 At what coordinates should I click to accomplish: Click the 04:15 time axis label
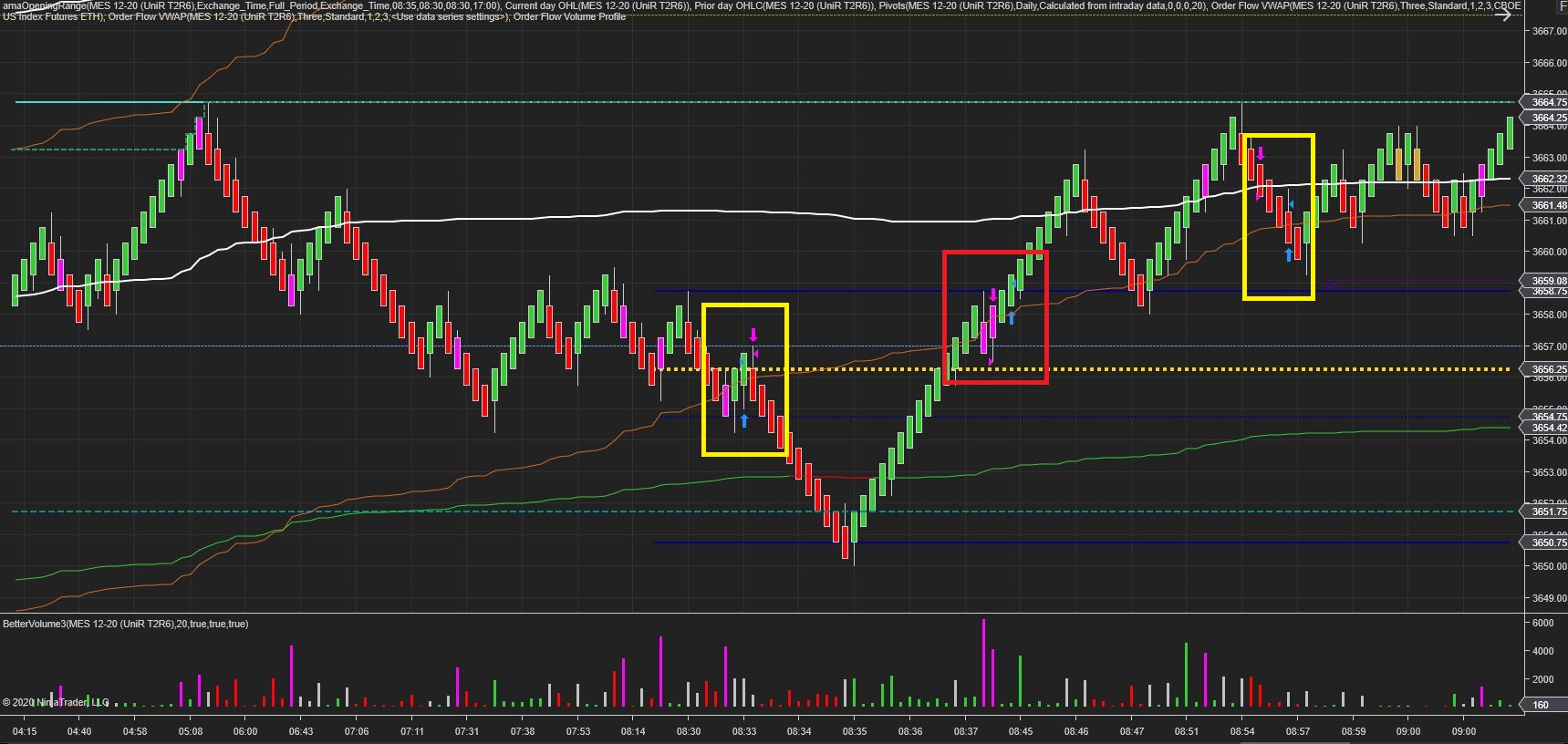(x=25, y=731)
